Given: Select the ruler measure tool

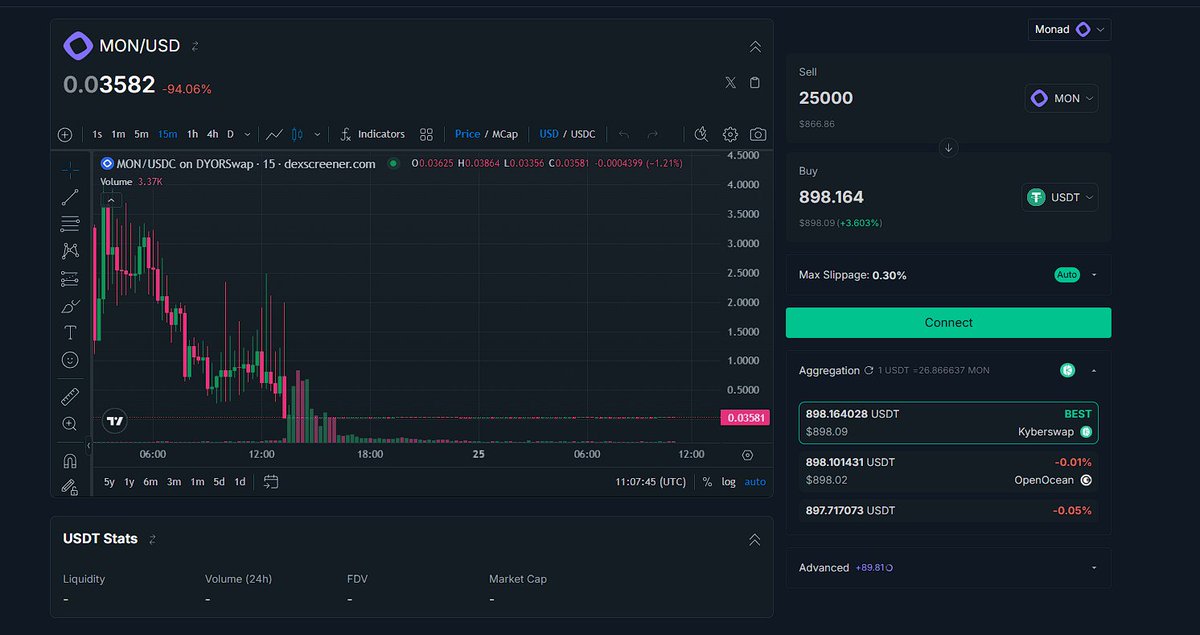Looking at the screenshot, I should (x=70, y=397).
